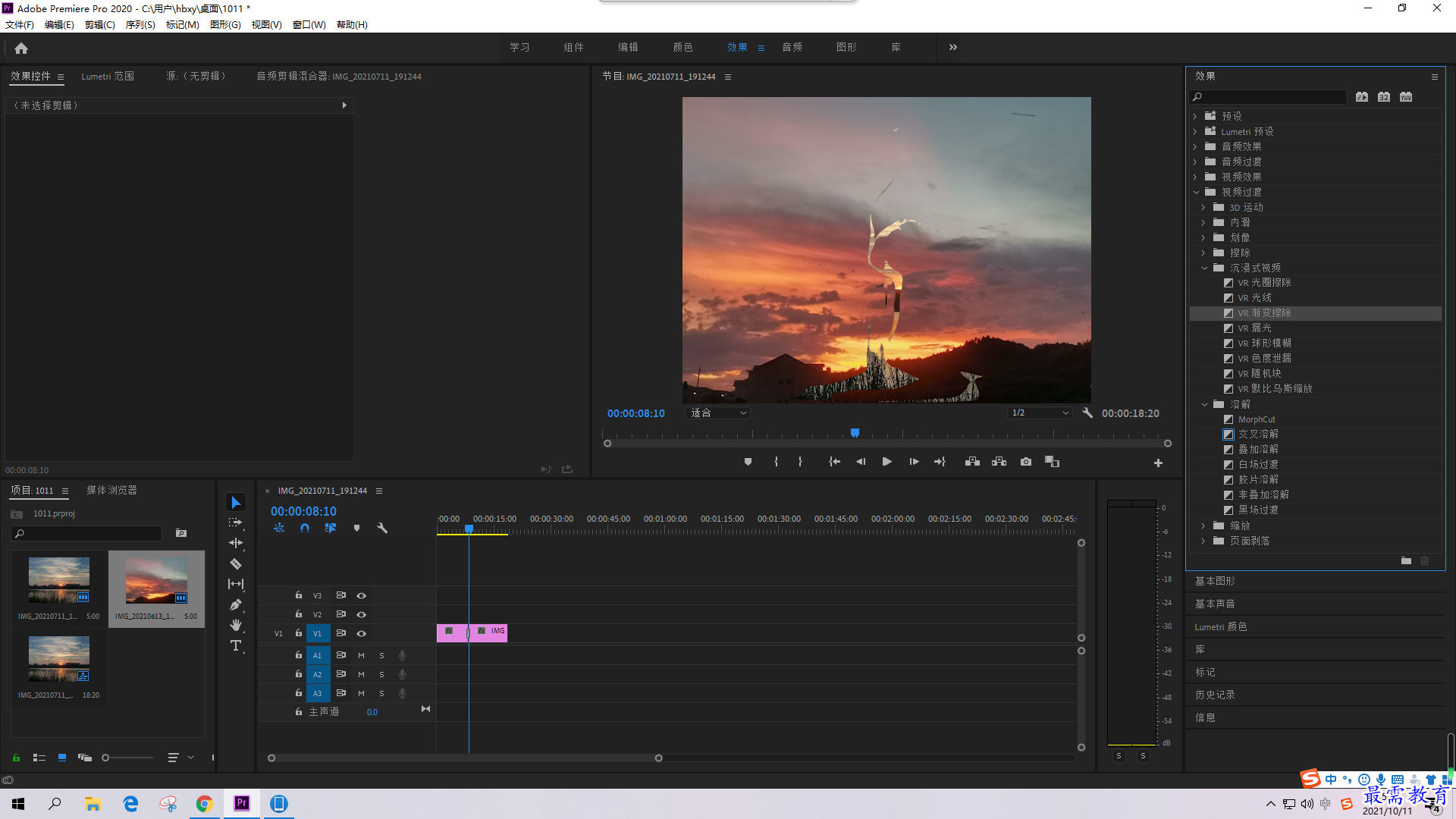
Task: Expand the 3D 运动 folder
Action: (1203, 207)
